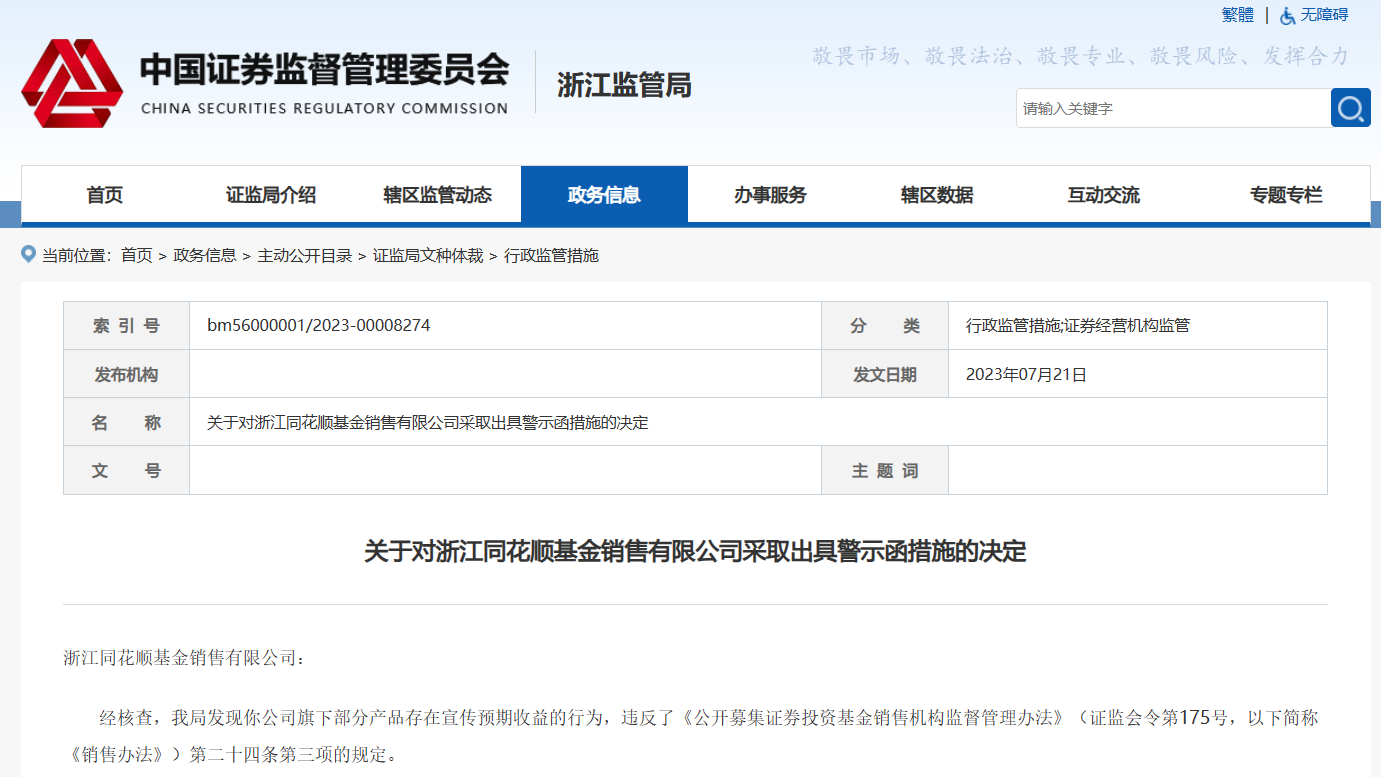Type in the 请输入关键字 search field

point(1172,108)
